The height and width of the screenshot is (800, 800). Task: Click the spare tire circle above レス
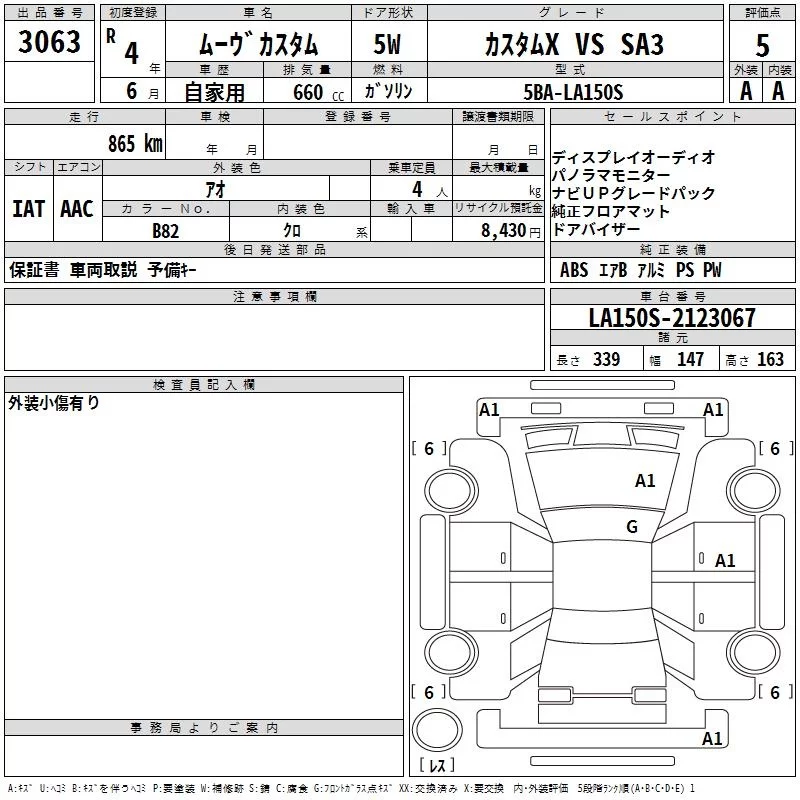point(437,730)
